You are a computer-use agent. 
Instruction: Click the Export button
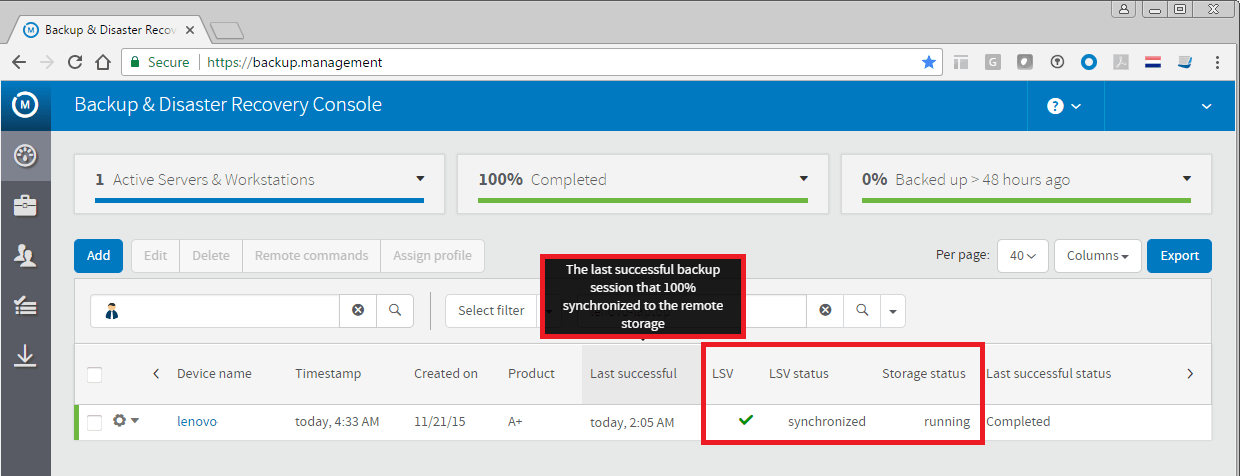[x=1179, y=256]
